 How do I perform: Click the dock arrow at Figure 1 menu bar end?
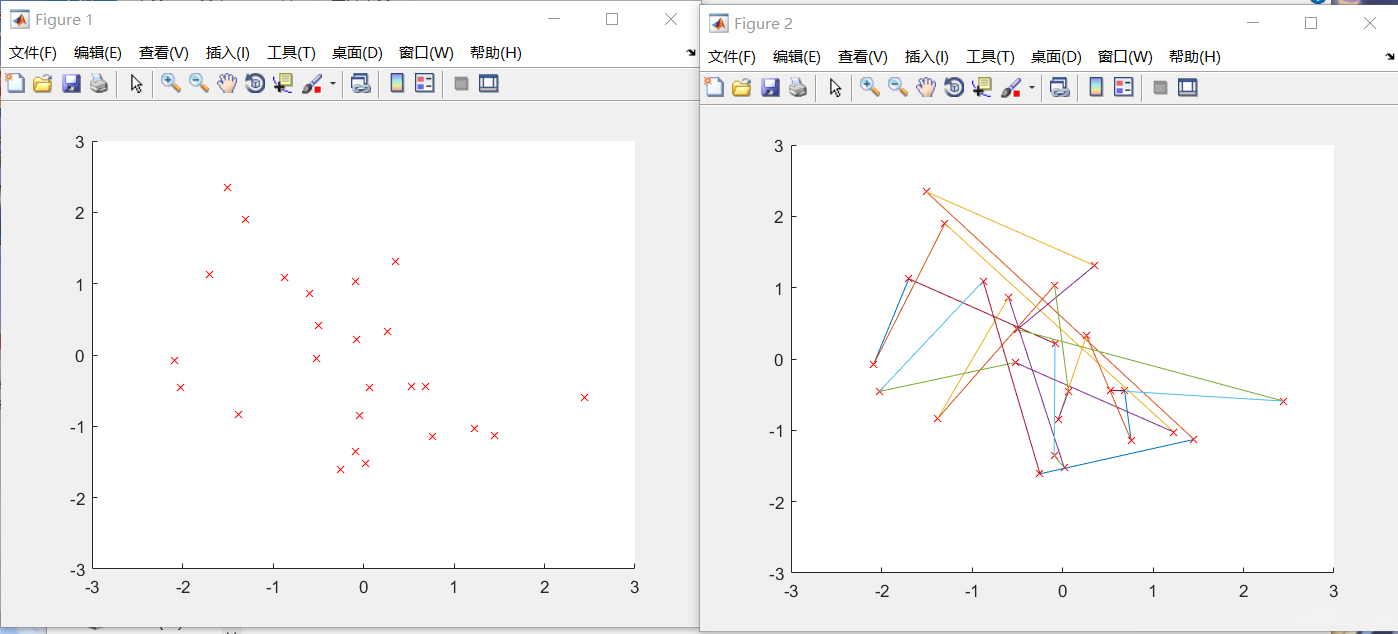coord(690,53)
